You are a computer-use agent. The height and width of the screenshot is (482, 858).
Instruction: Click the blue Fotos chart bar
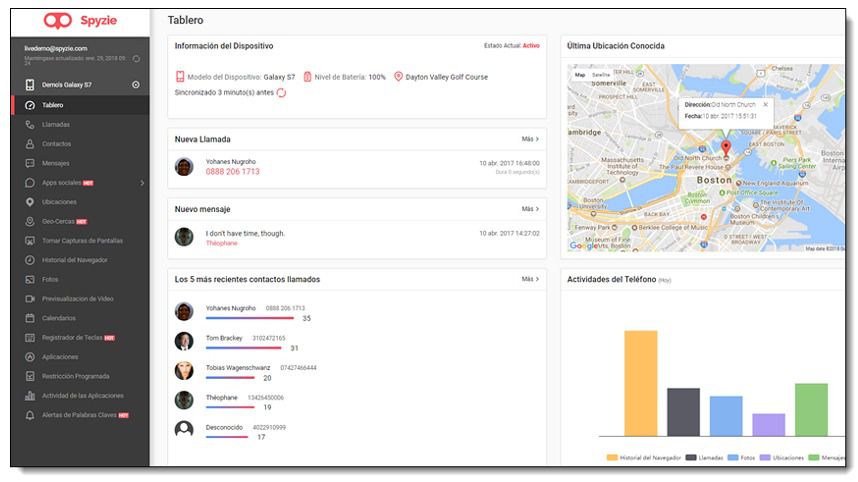726,416
